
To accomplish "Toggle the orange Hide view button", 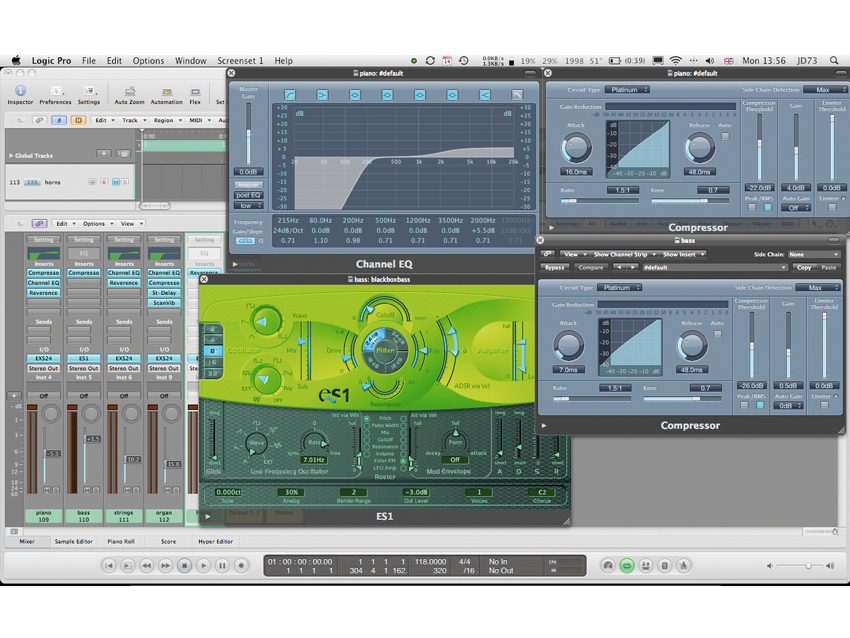I will (78, 120).
